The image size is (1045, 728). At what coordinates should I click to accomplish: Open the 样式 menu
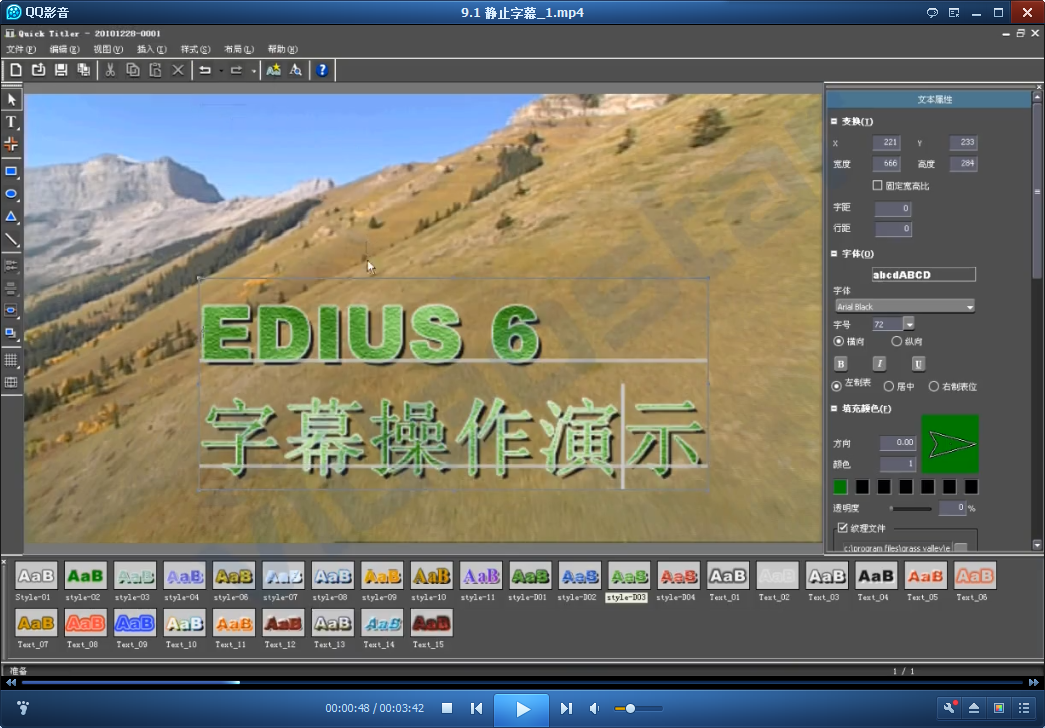195,49
